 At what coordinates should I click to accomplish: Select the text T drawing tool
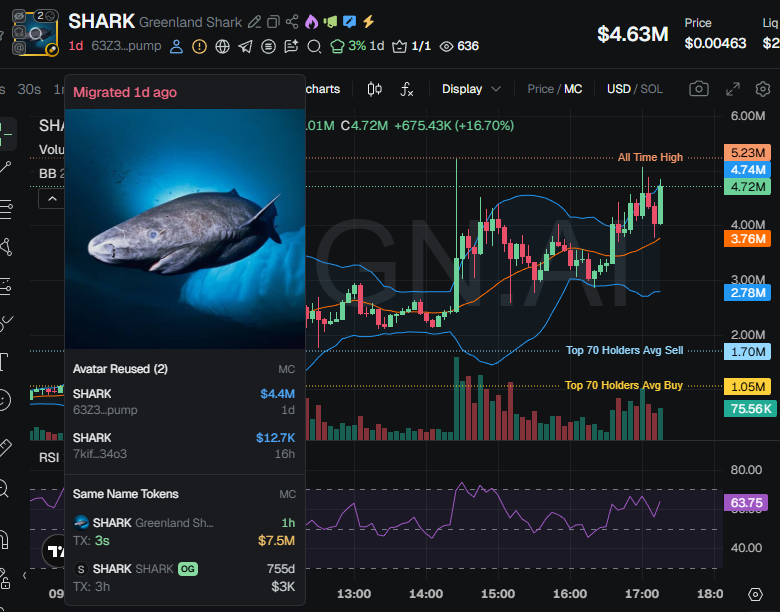pos(5,362)
